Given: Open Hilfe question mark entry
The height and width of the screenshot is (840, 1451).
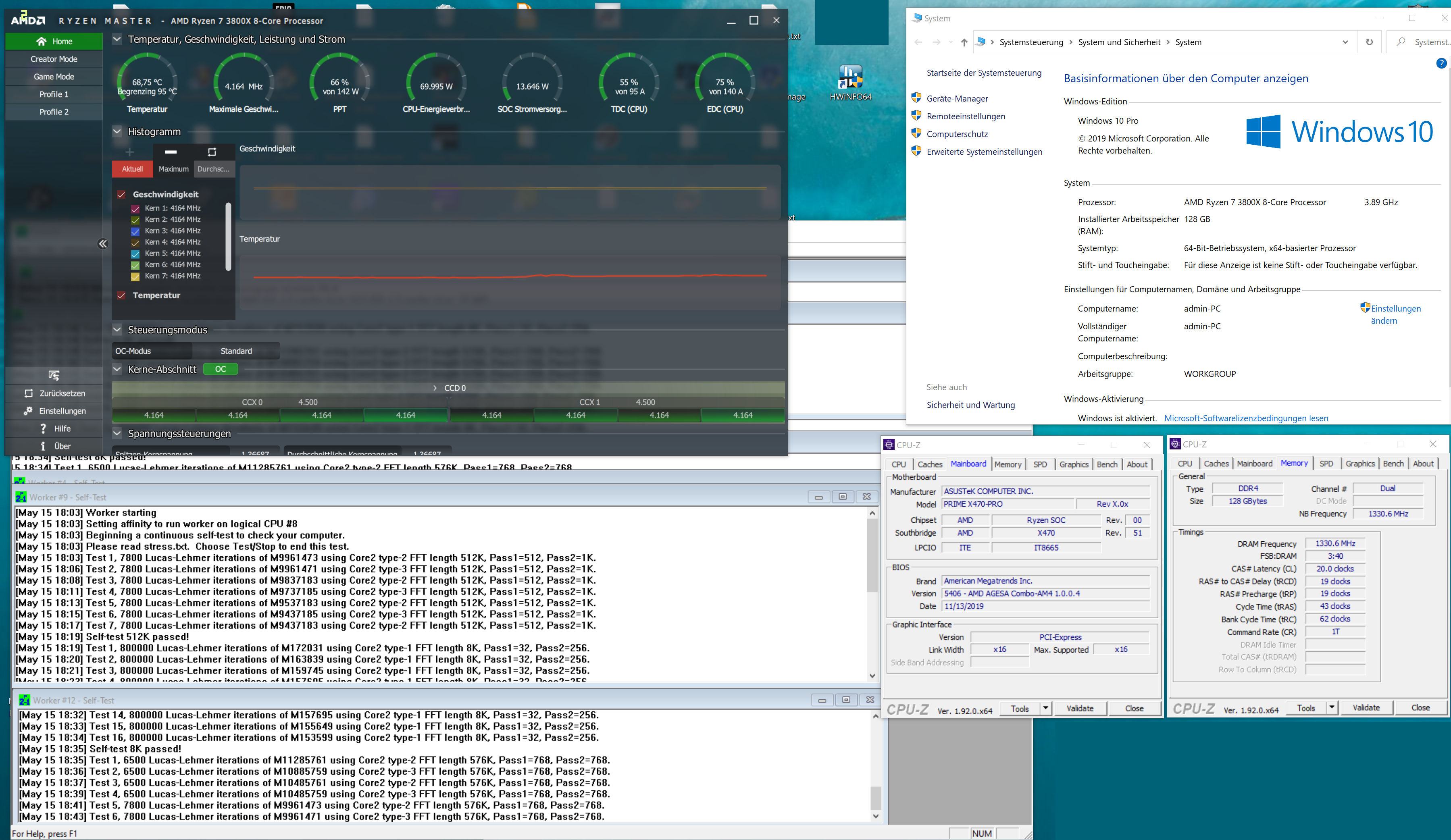Looking at the screenshot, I should coord(54,428).
